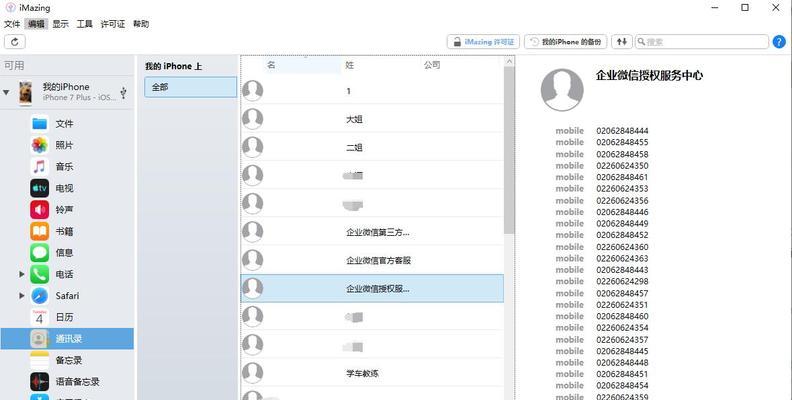
Task: Select the 企业微信官方客服 contact
Action: click(x=372, y=261)
